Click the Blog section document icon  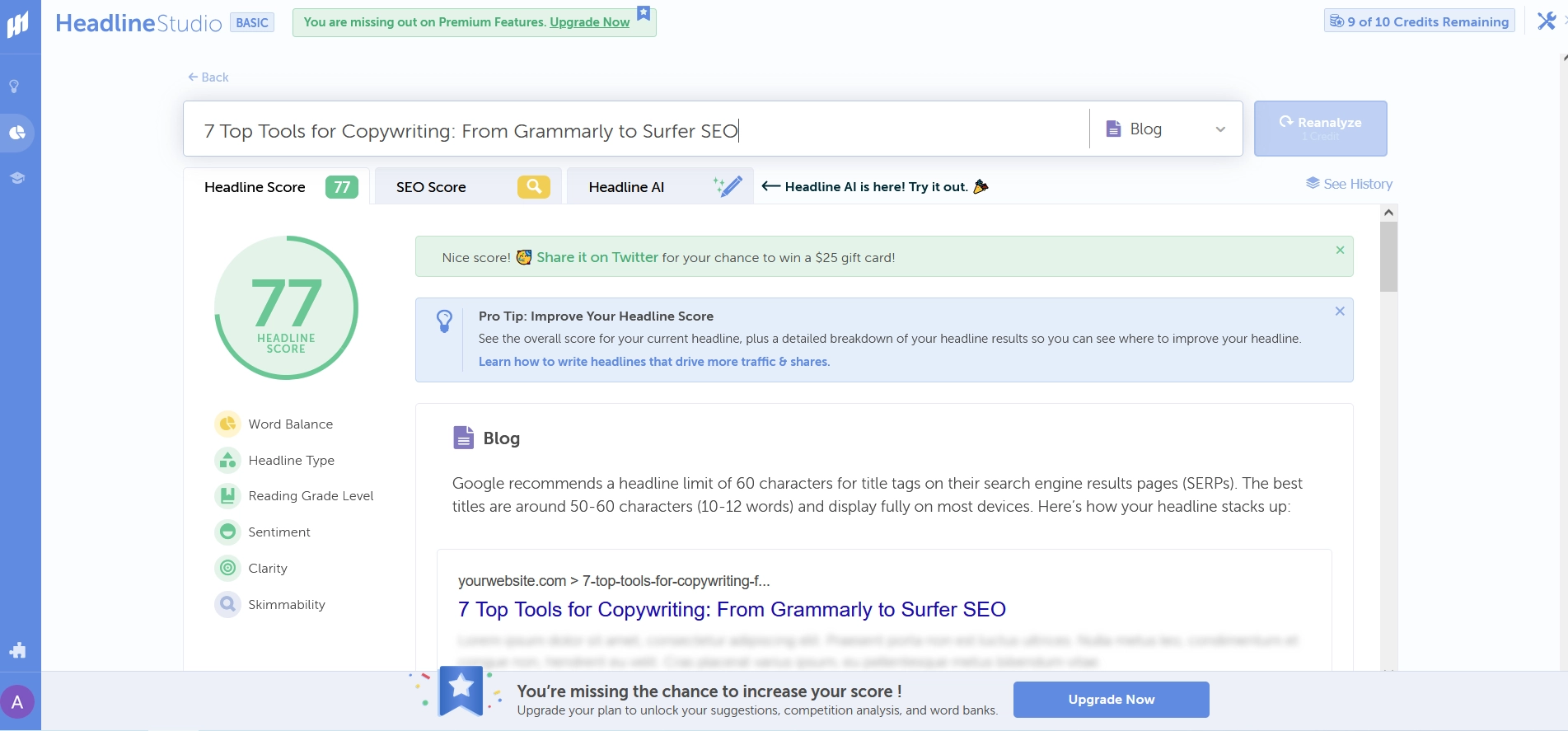(x=464, y=438)
